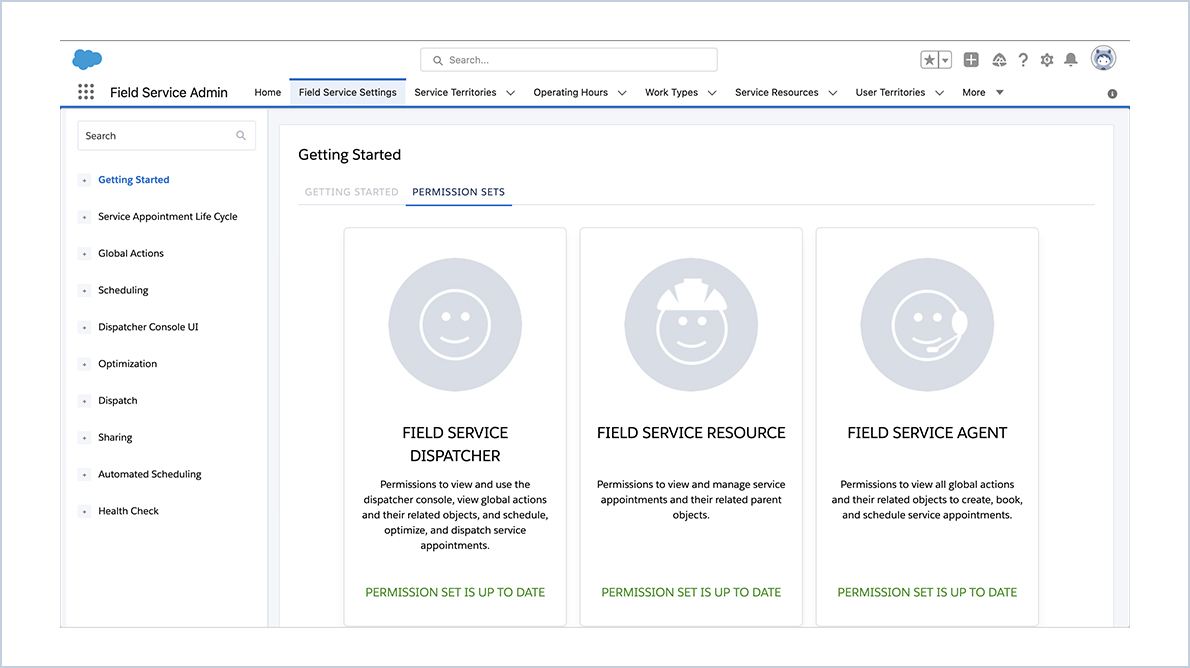This screenshot has height=668, width=1190.
Task: Switch to the Getting Started tab
Action: click(350, 192)
